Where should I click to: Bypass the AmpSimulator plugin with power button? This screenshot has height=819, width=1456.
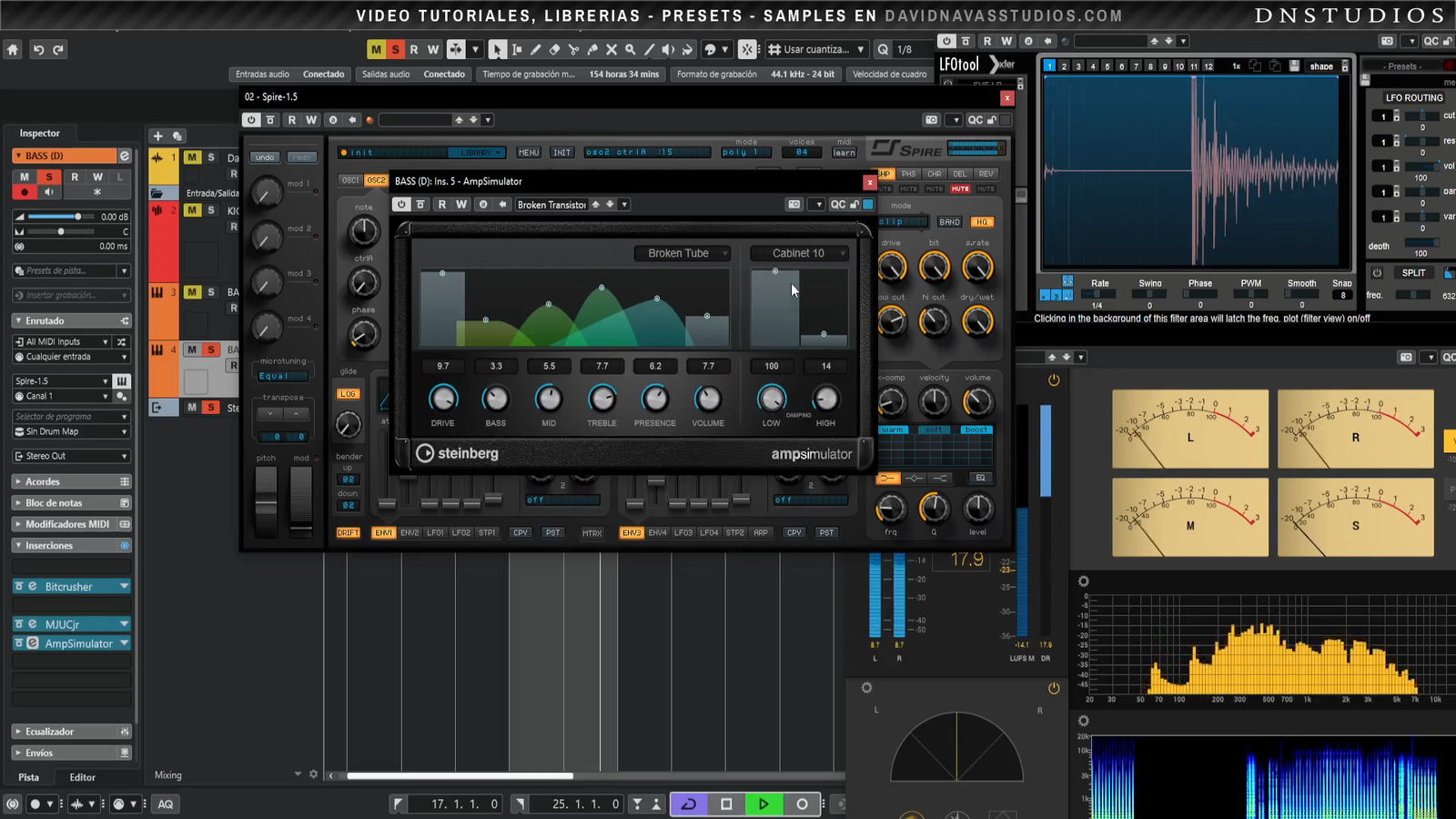coord(401,205)
